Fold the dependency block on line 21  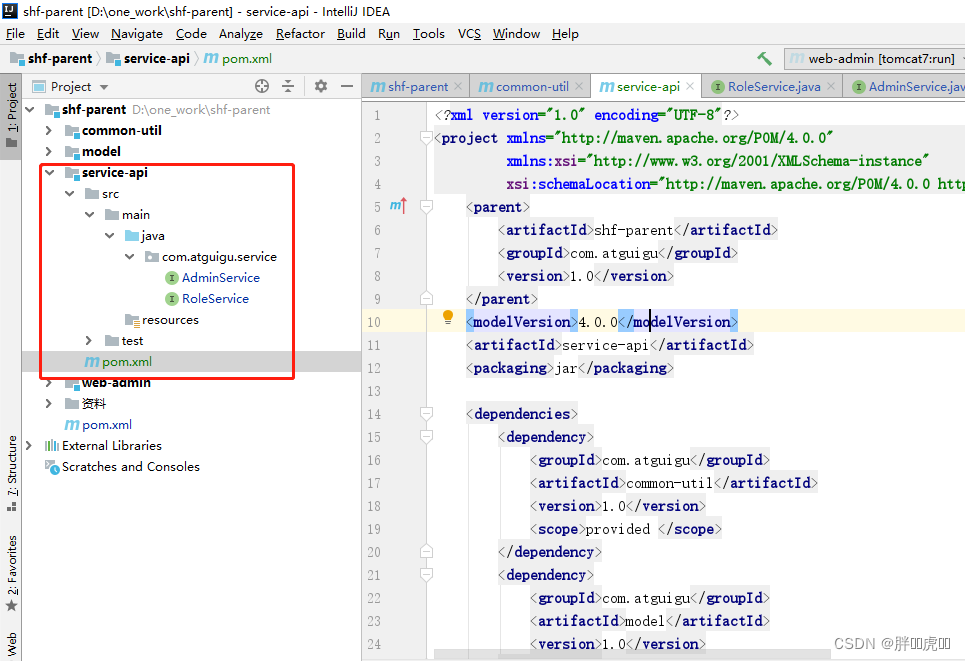tap(426, 575)
